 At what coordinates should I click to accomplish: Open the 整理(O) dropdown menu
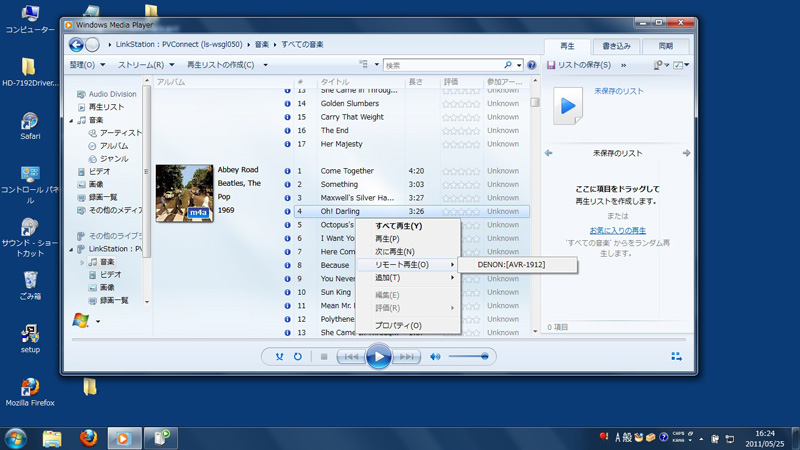(x=87, y=65)
